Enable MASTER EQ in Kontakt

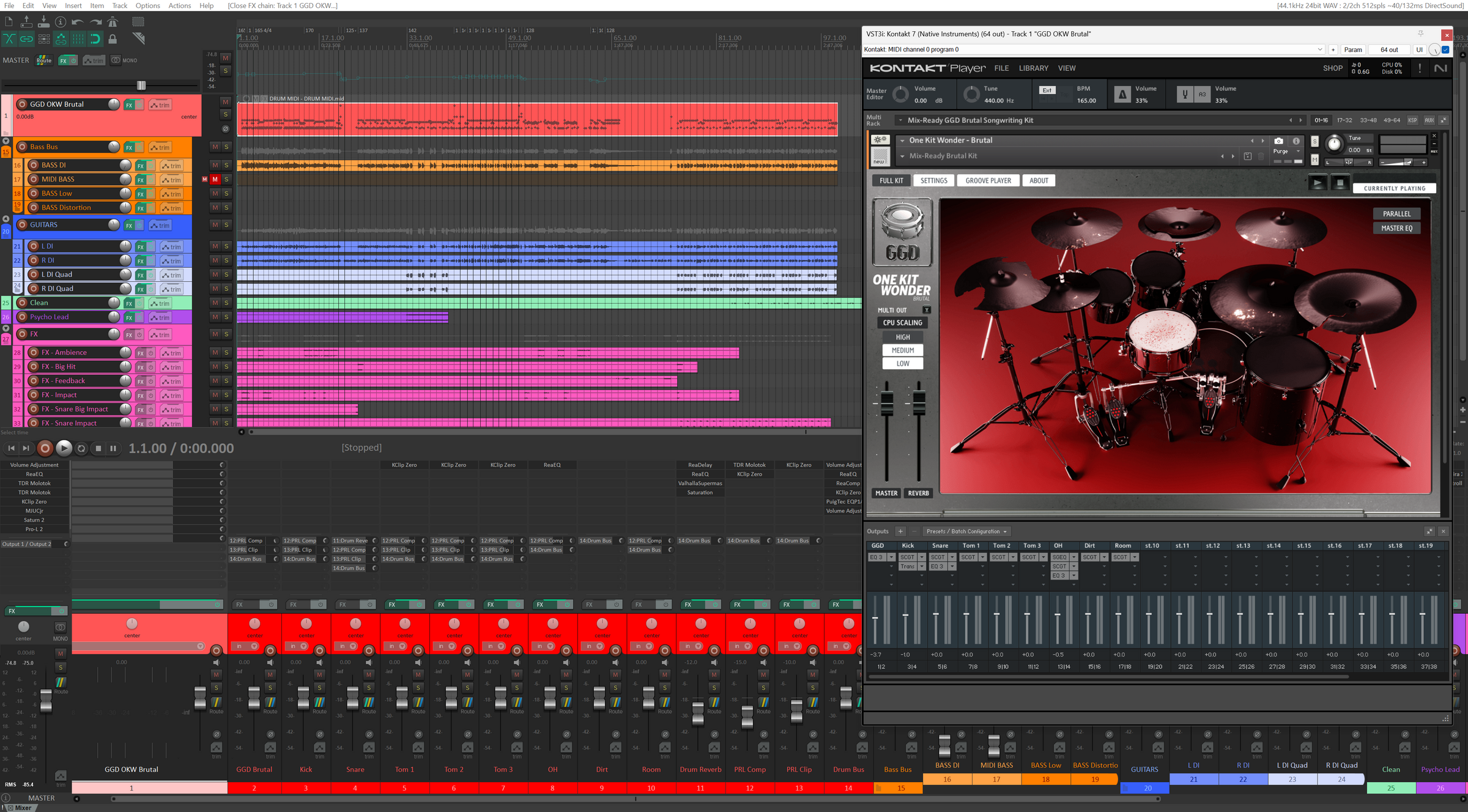click(x=1396, y=227)
